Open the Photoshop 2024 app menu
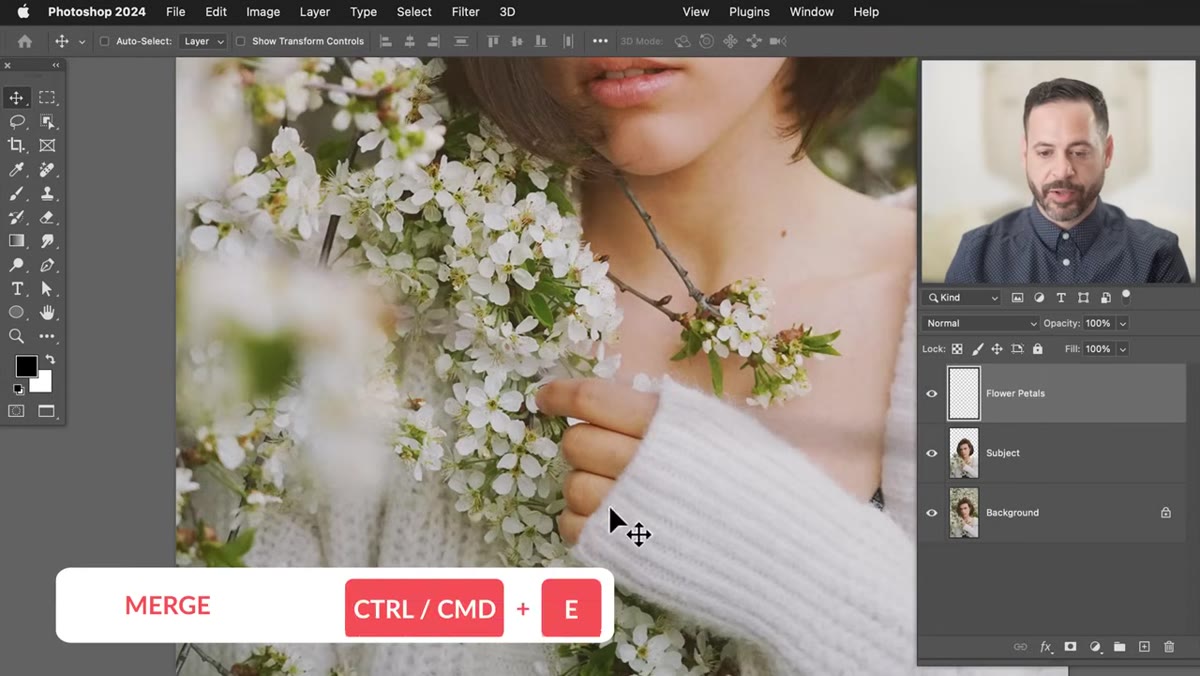The image size is (1200, 676). tap(97, 12)
